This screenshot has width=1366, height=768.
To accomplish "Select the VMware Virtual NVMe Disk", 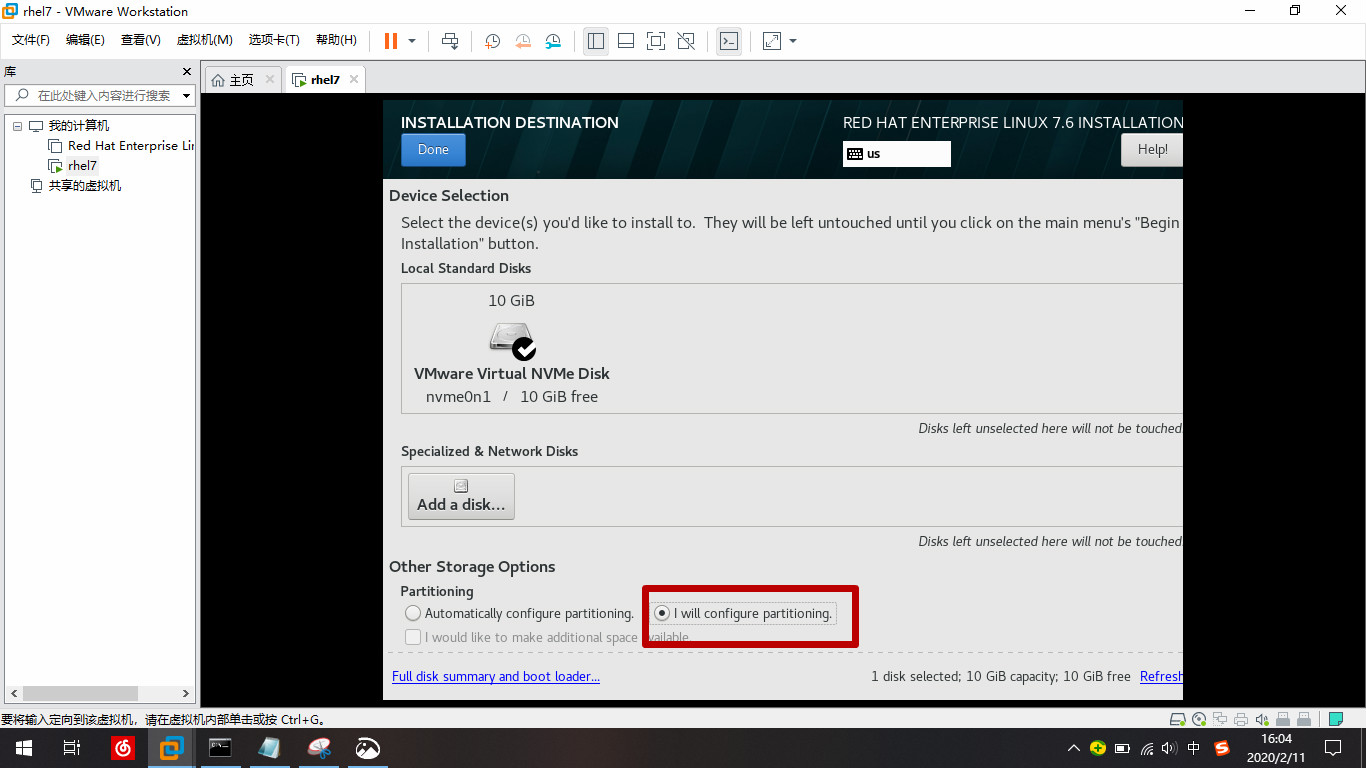I will 512,350.
